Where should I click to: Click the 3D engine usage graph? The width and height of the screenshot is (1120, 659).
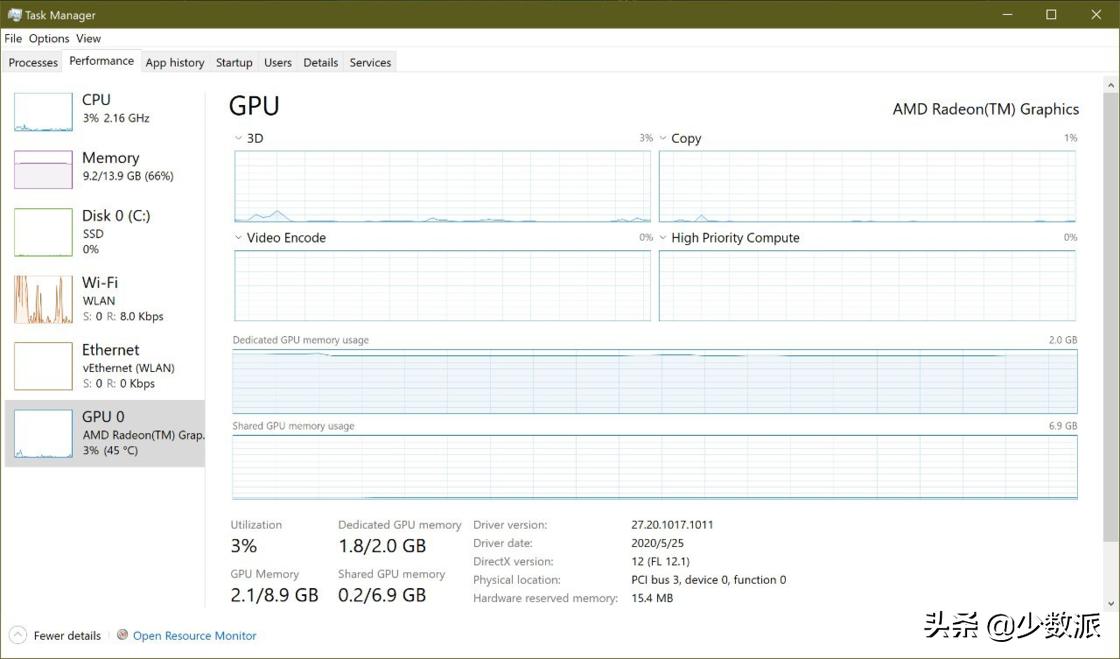pyautogui.click(x=442, y=186)
